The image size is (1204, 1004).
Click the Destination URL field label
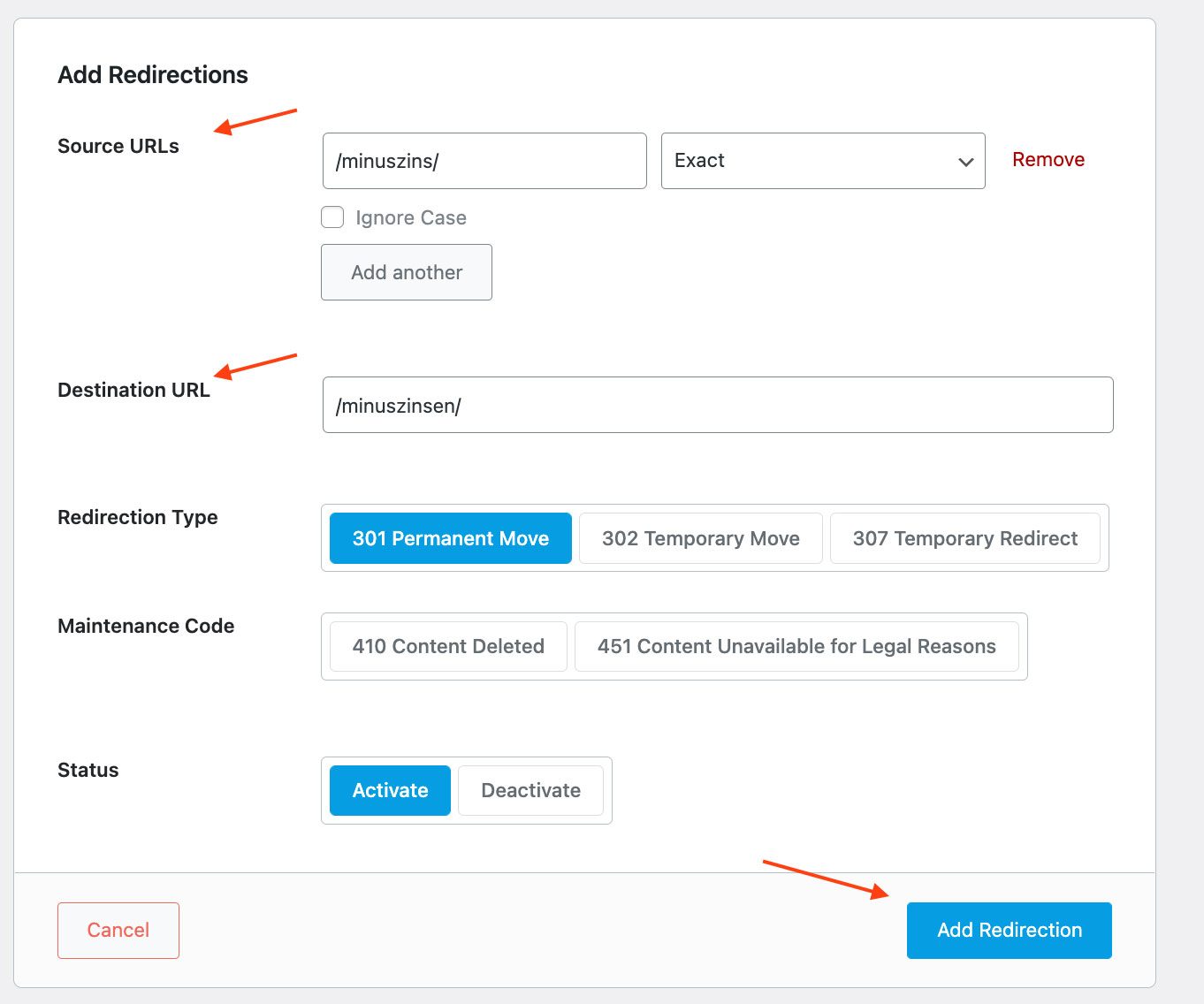tap(133, 391)
